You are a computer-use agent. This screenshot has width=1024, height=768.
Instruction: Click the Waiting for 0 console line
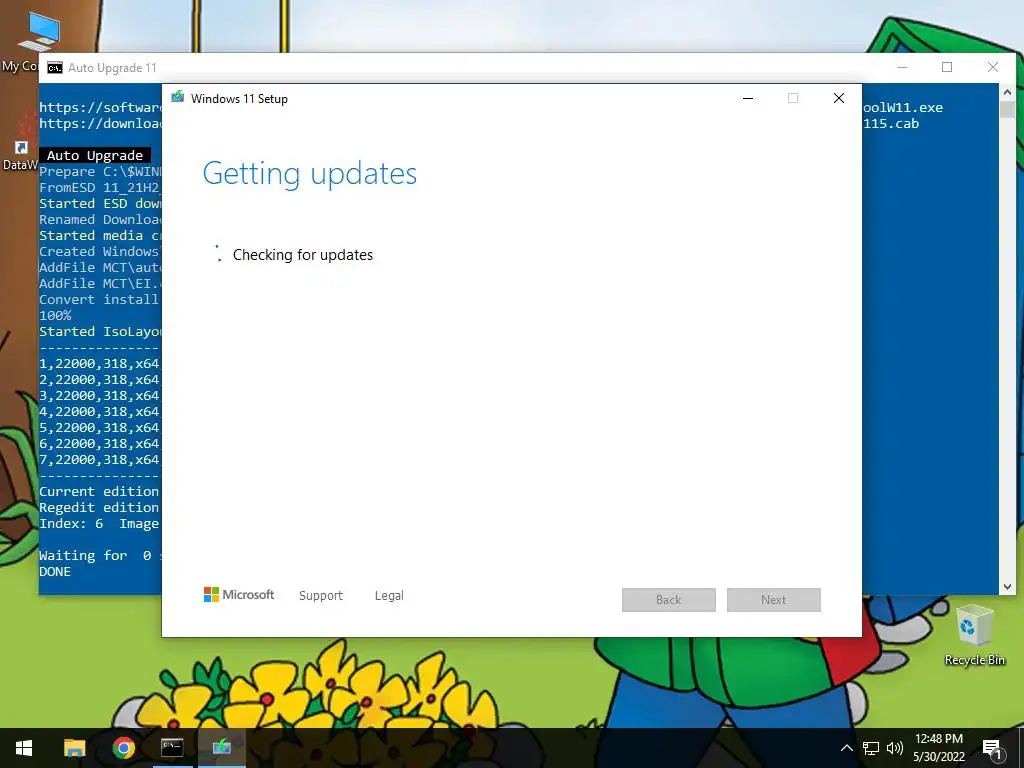100,556
